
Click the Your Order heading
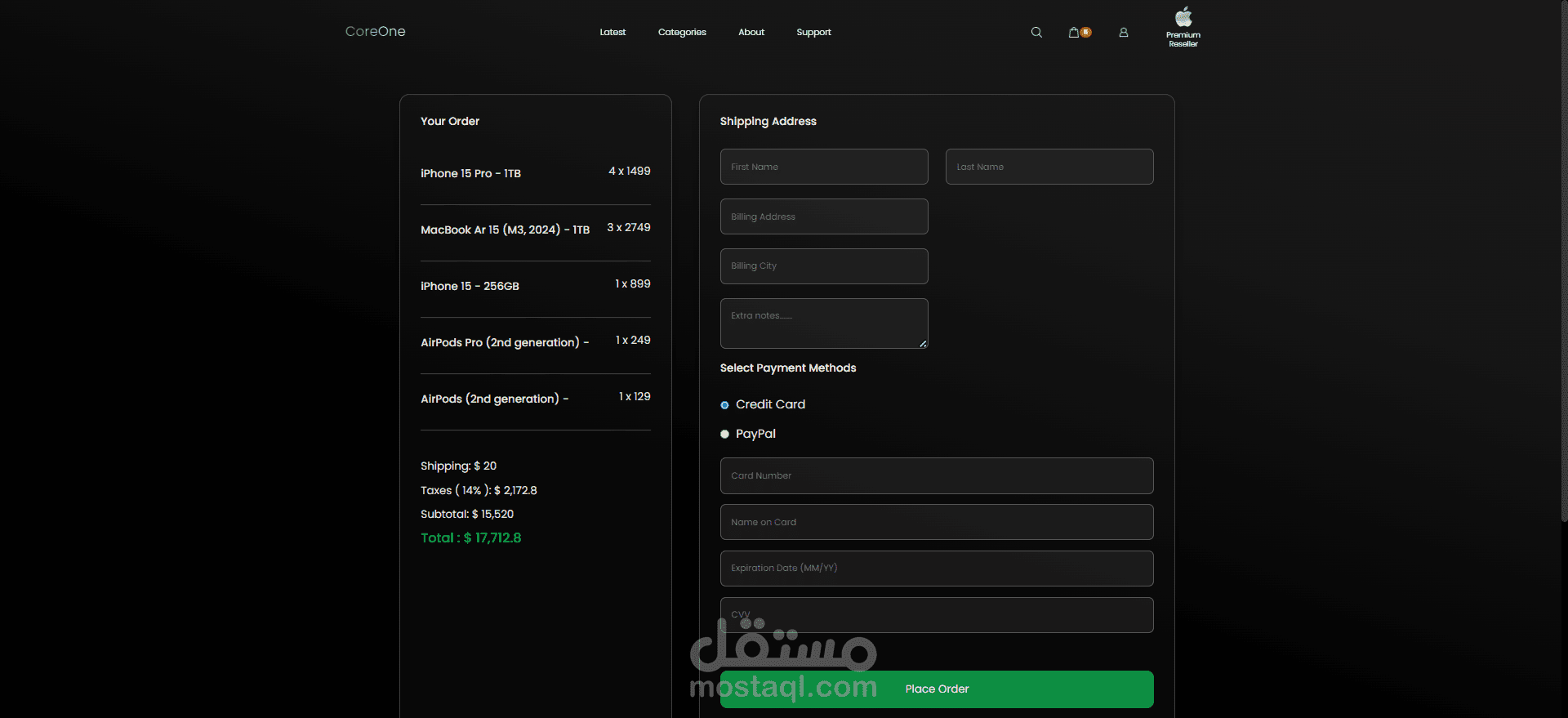coord(450,122)
